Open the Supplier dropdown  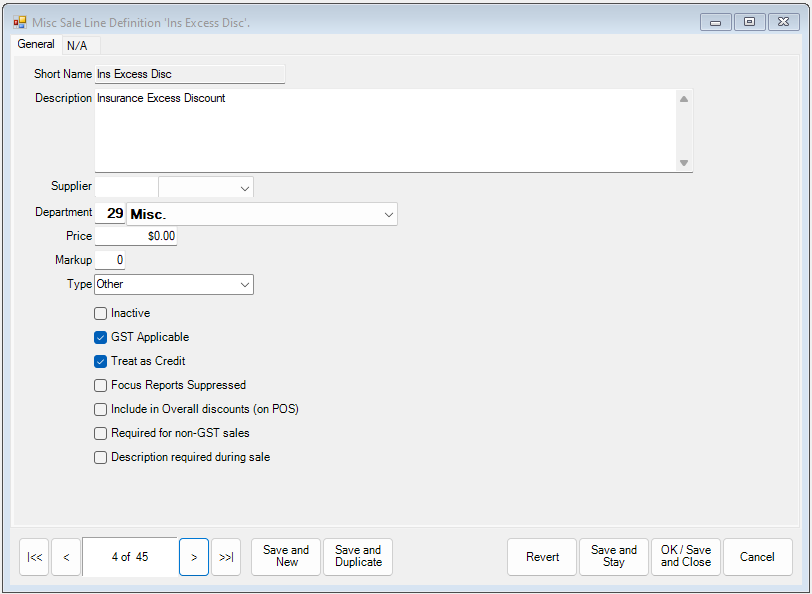(x=243, y=187)
